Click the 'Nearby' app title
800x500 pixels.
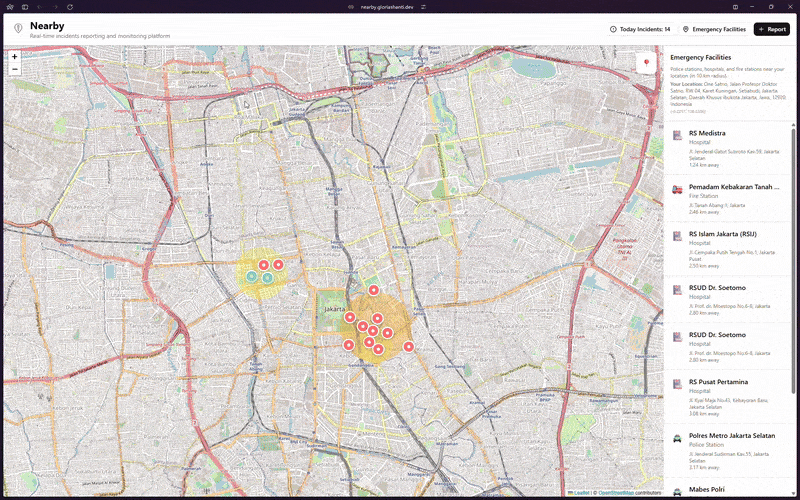pyautogui.click(x=47, y=26)
